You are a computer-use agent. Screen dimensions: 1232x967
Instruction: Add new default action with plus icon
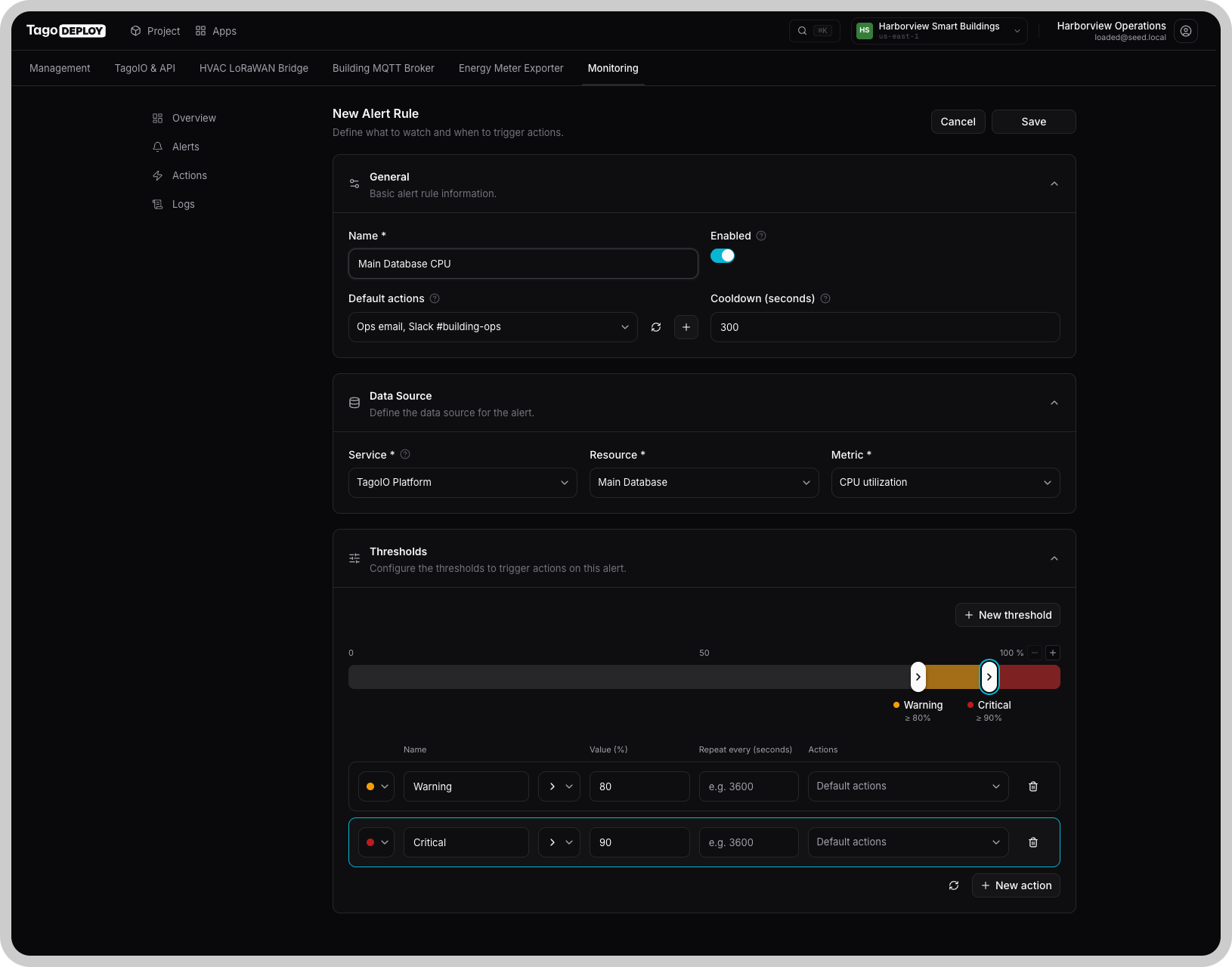click(686, 327)
